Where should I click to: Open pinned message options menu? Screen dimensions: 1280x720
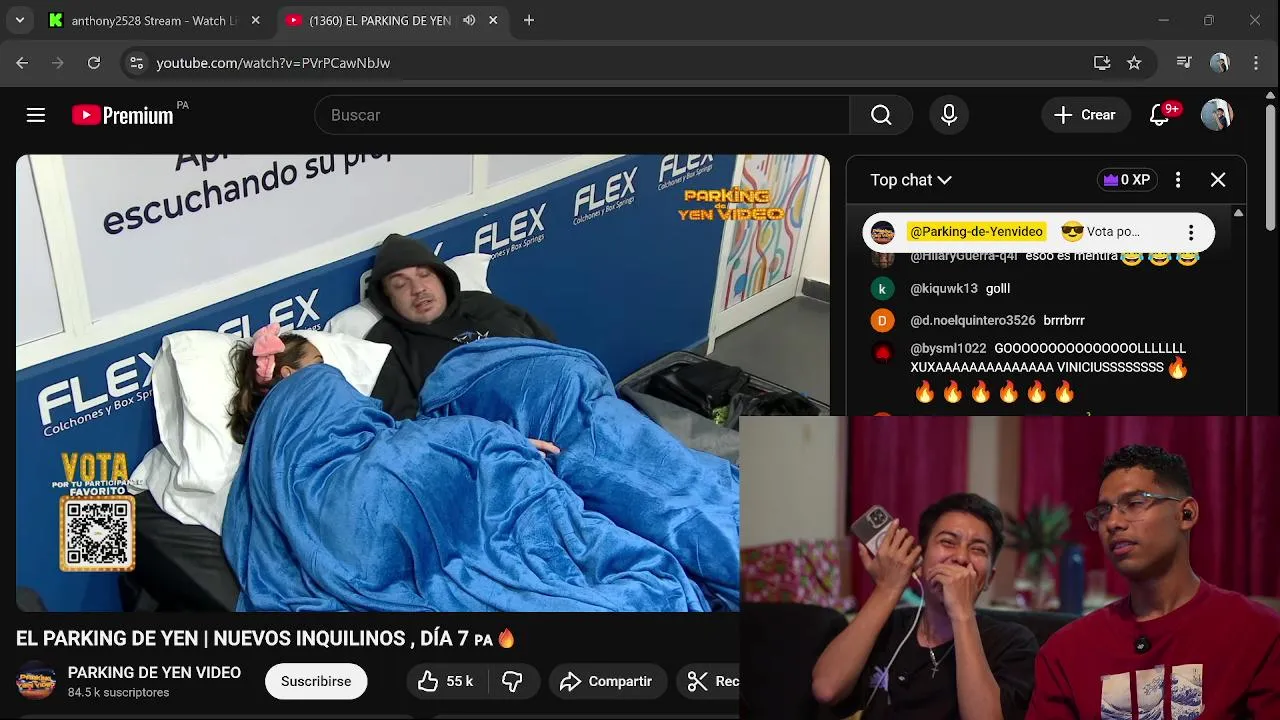pos(1190,232)
